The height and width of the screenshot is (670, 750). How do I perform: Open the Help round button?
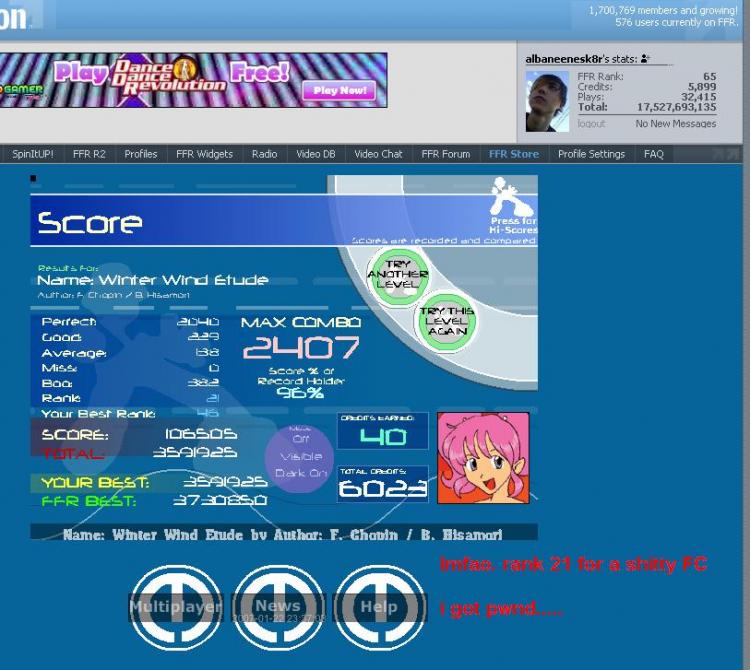379,607
